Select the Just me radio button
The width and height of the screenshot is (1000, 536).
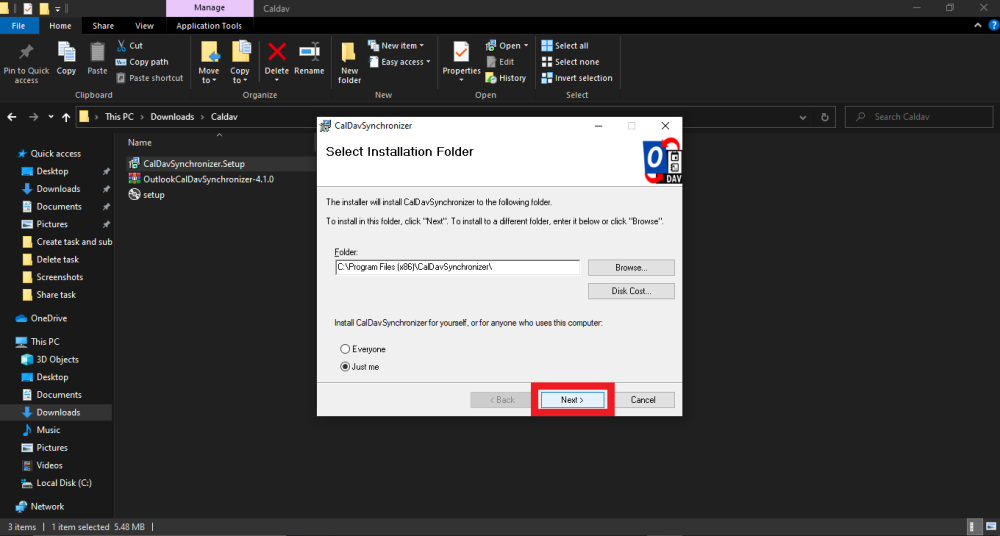(345, 367)
